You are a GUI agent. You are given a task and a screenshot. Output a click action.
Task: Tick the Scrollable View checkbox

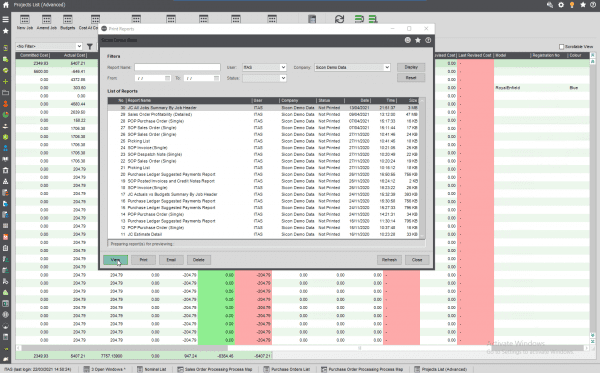(561, 47)
